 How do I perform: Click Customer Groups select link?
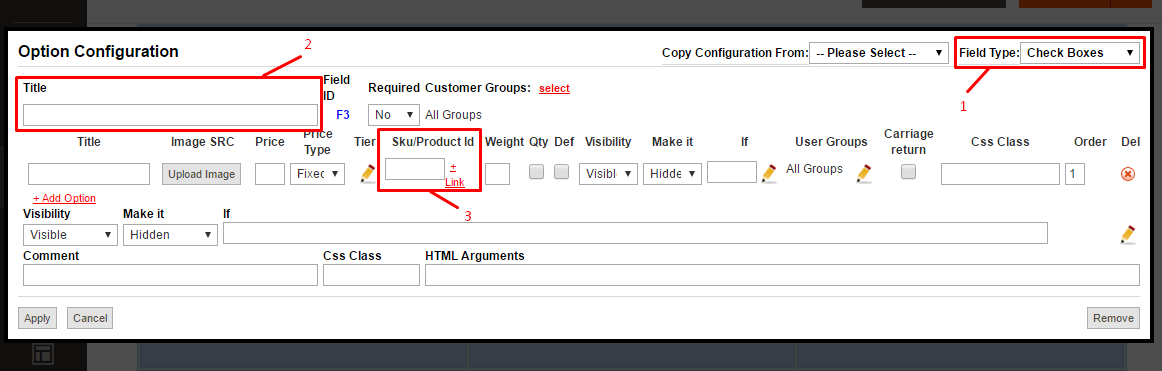pos(554,88)
